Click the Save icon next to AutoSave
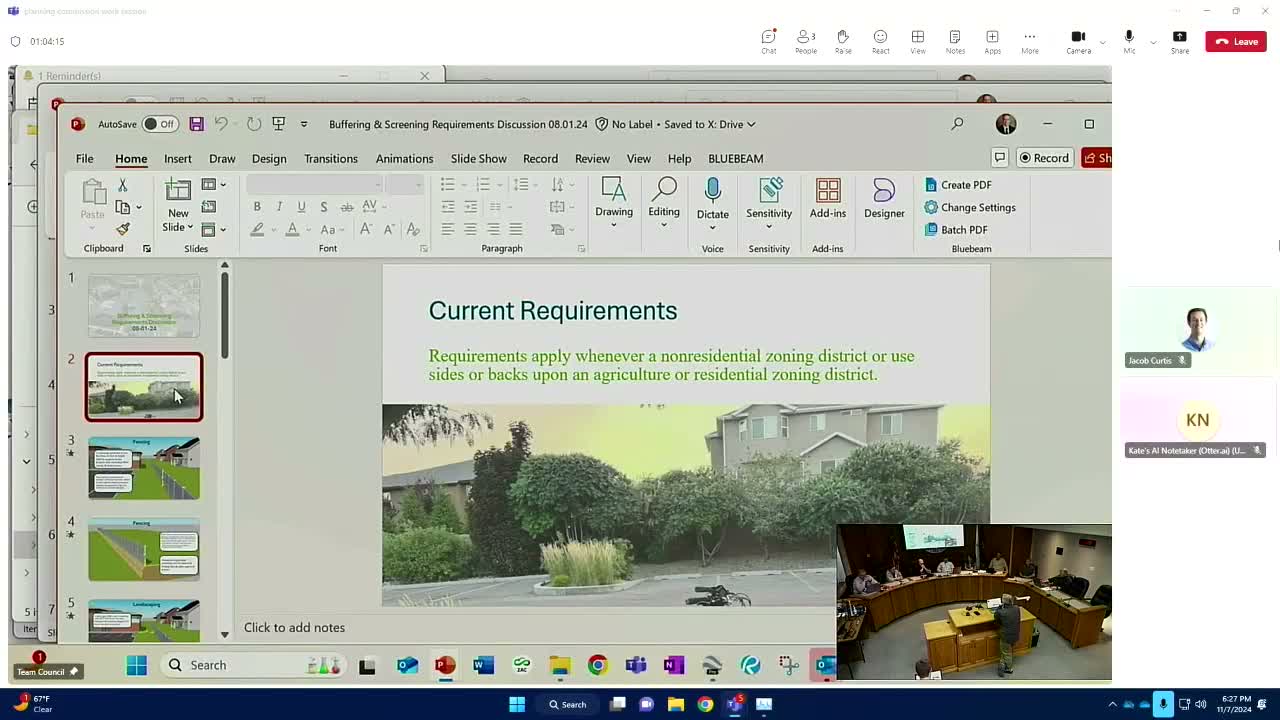The height and width of the screenshot is (720, 1280). coord(196,124)
